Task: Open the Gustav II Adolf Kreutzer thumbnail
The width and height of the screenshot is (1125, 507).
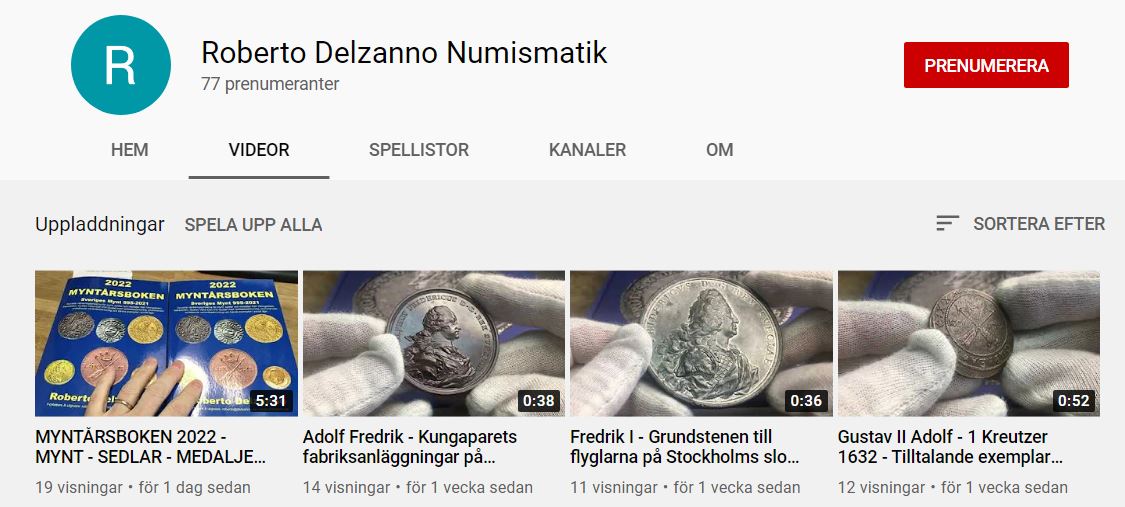Action: point(969,343)
